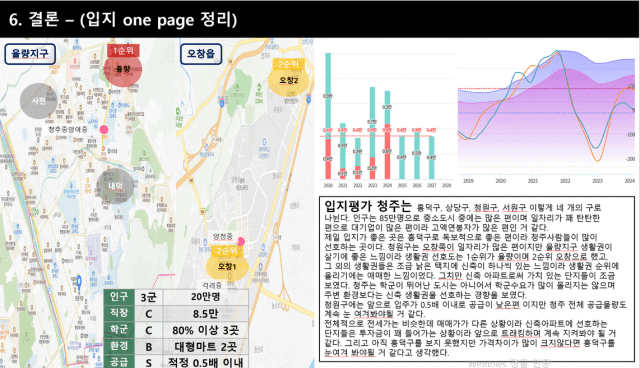Click the 2순위 tag above 오창2
The width and height of the screenshot is (640, 368).
(289, 64)
